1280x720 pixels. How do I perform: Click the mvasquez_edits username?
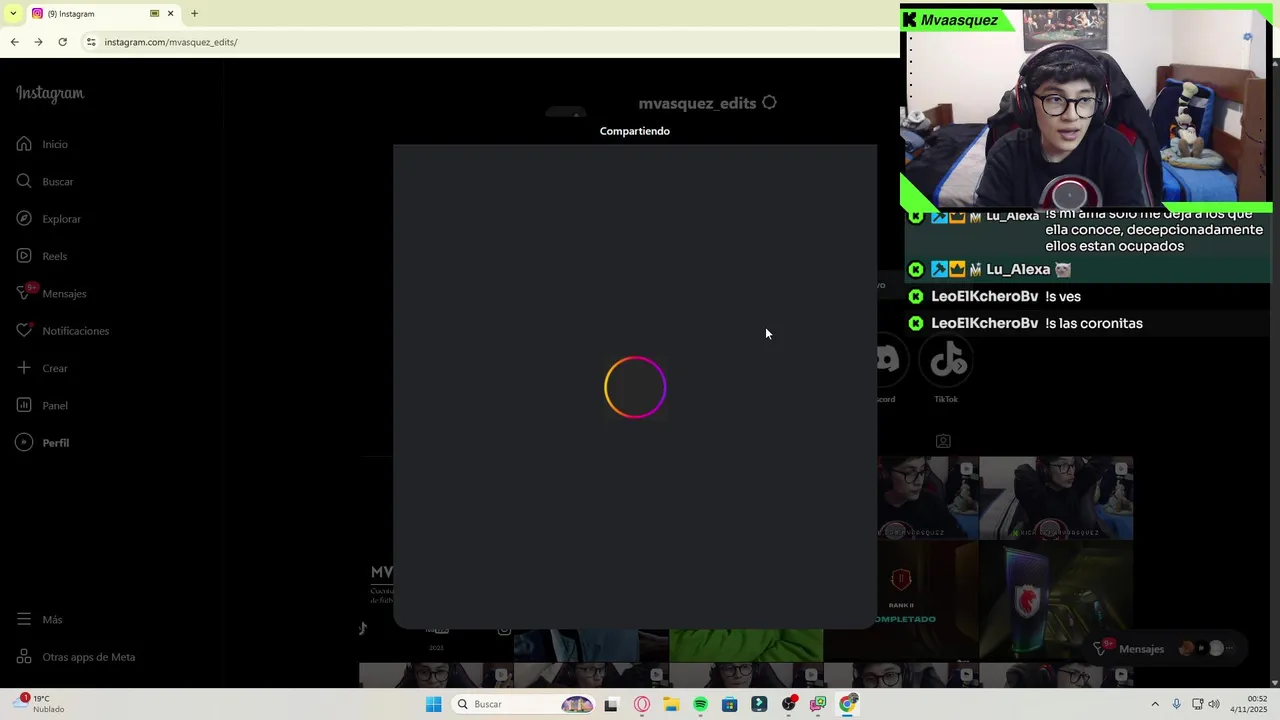pos(697,103)
